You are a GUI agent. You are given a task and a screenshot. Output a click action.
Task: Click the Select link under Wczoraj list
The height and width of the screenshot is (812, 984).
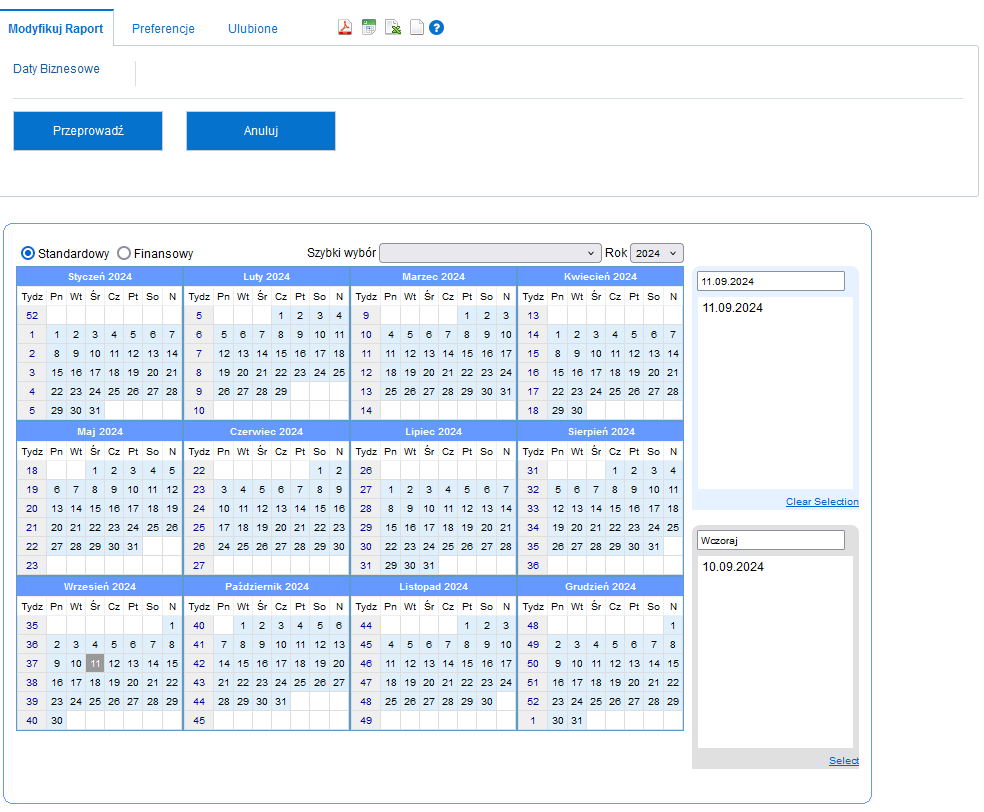[x=843, y=761]
